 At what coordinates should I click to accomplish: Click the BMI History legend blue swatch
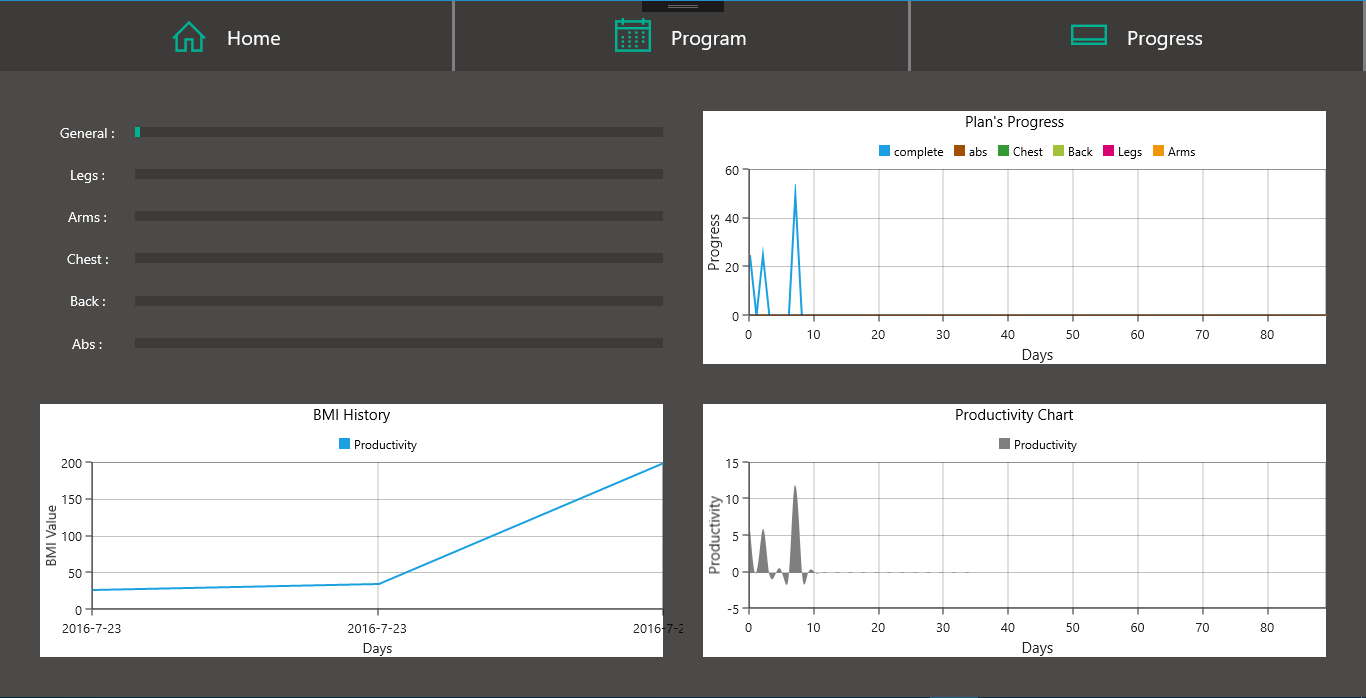point(344,444)
